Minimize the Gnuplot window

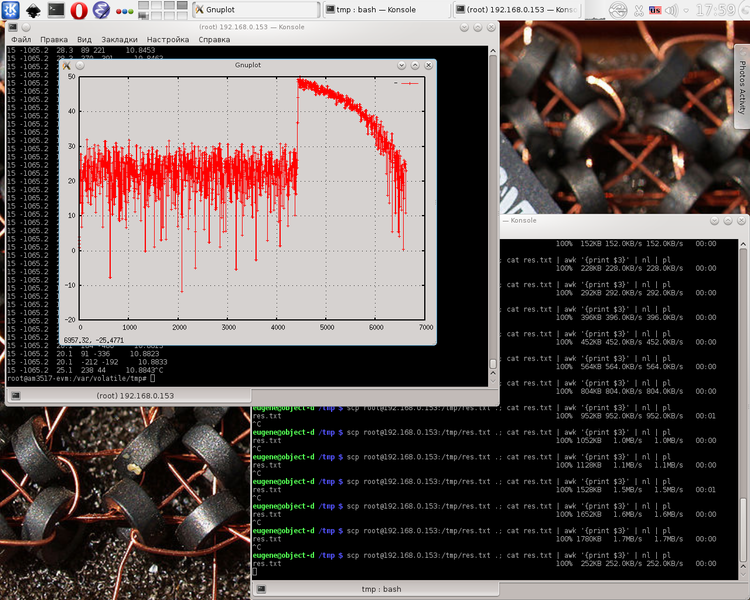pyautogui.click(x=402, y=65)
